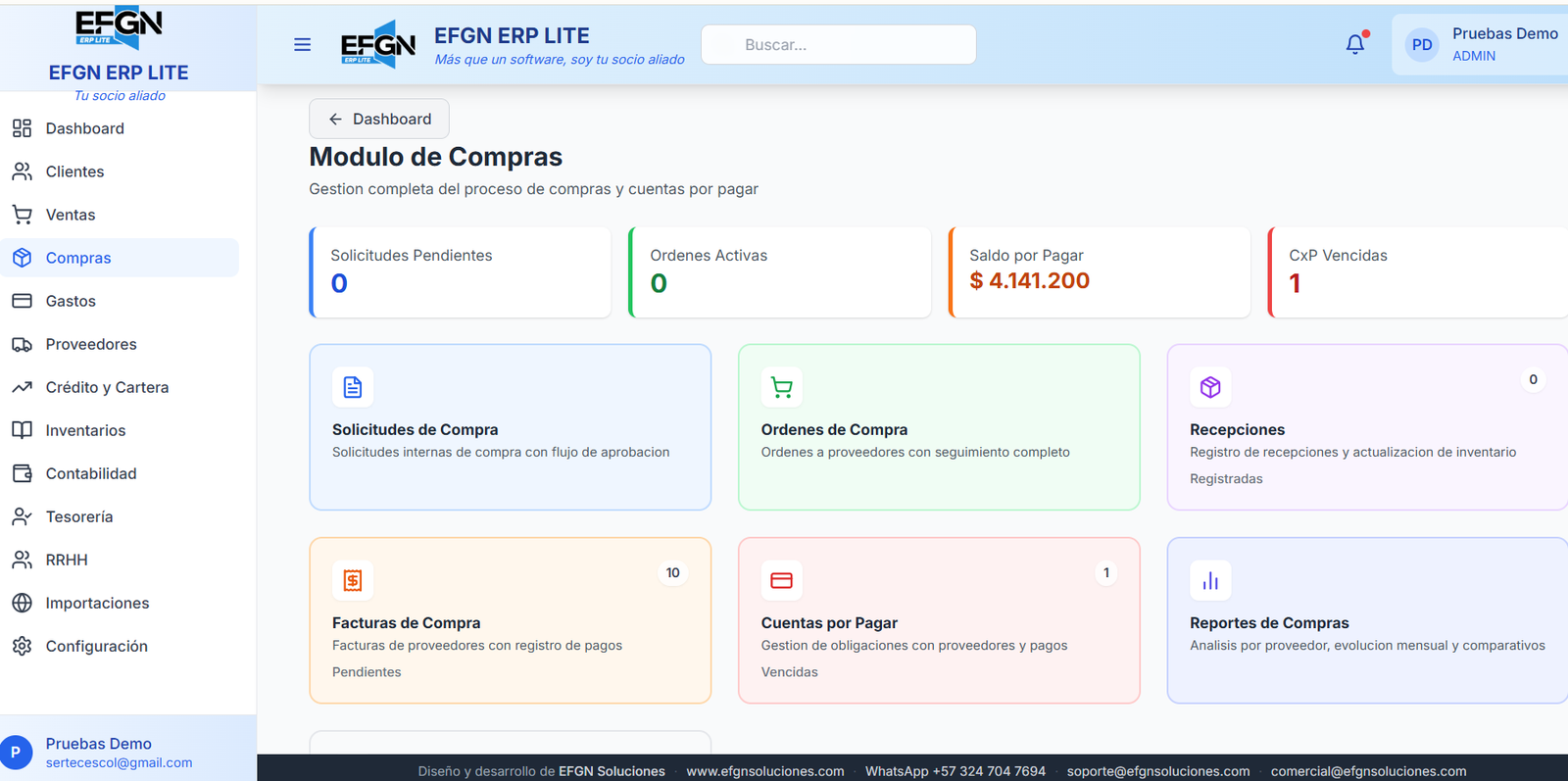Click the Ventas shopping cart icon
Viewport: 1568px width, 781px height.
(x=22, y=215)
